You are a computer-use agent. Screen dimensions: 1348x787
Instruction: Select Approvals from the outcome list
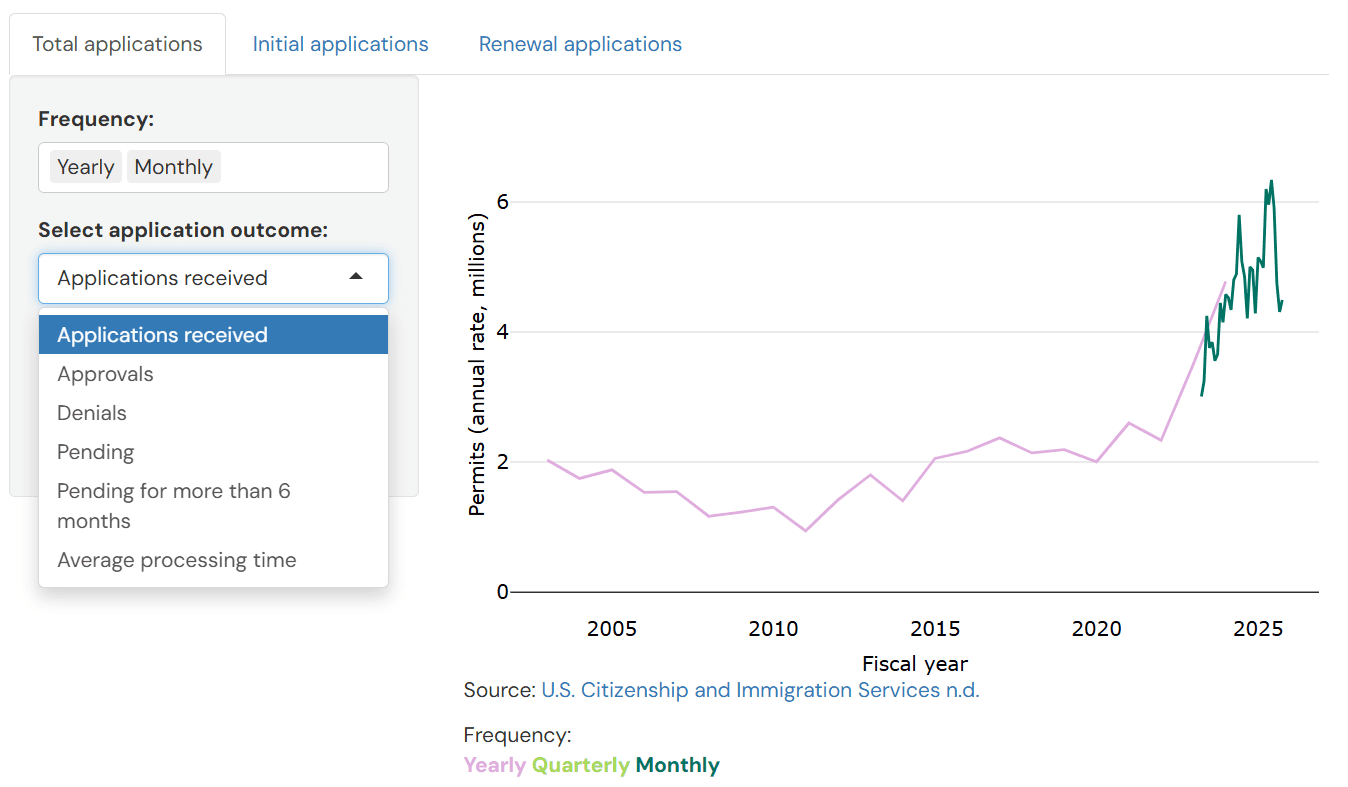[x=105, y=373]
